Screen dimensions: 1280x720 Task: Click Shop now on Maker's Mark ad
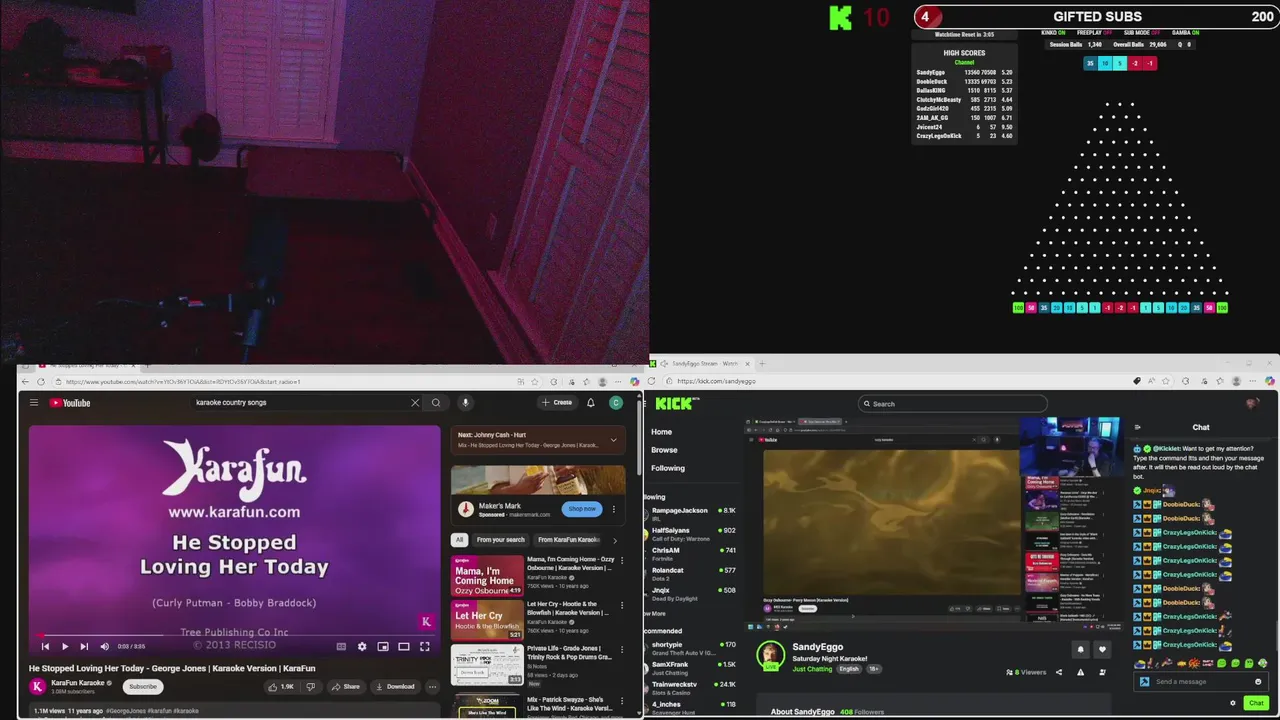tap(582, 509)
